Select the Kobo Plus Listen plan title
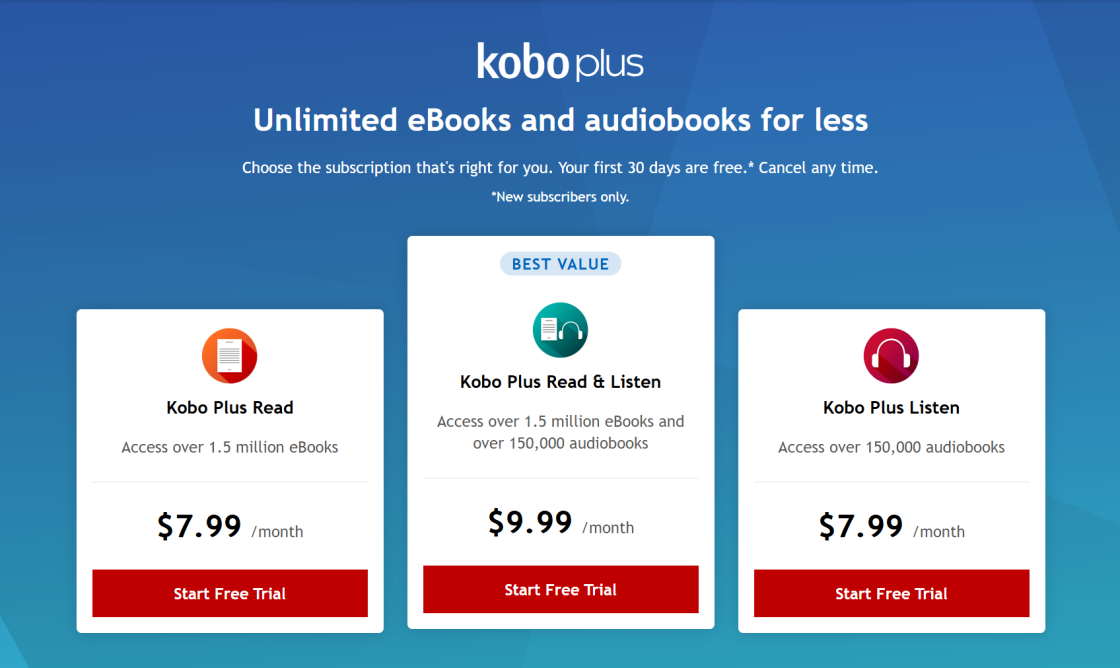1120x668 pixels. click(x=891, y=408)
